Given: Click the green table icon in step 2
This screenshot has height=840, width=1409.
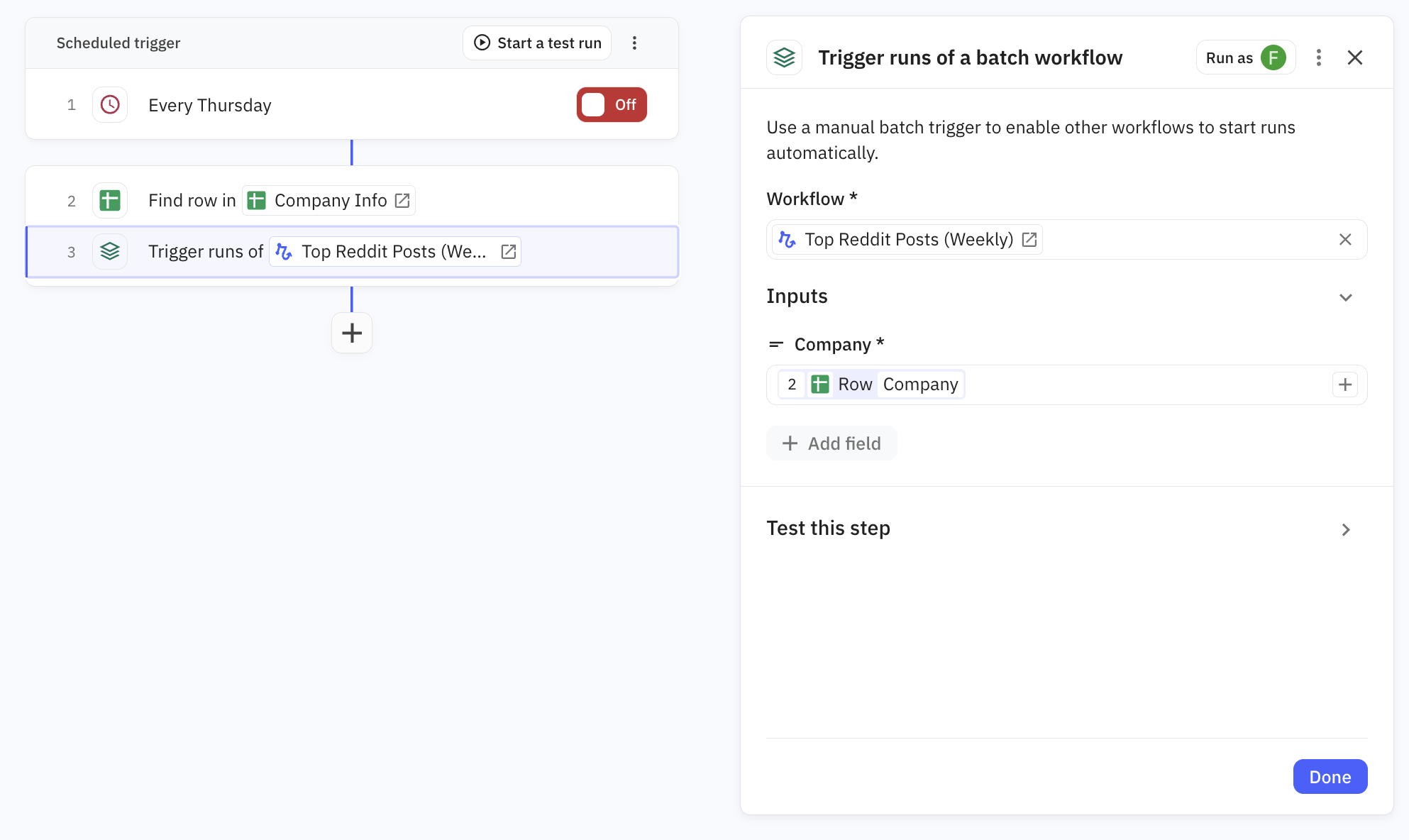Looking at the screenshot, I should click(x=110, y=201).
